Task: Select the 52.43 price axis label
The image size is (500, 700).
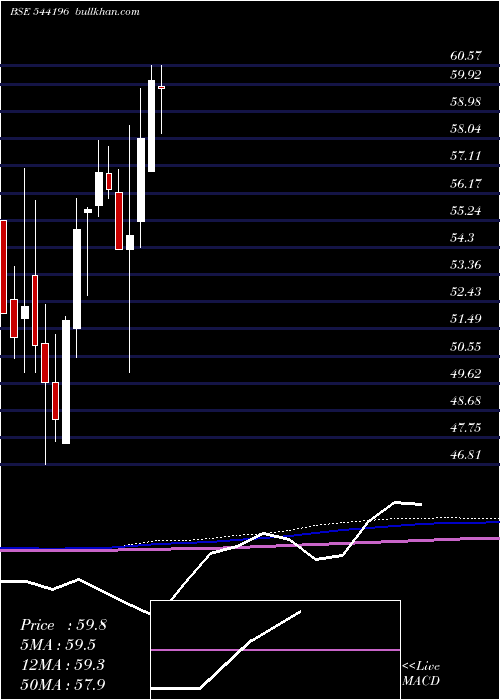Action: pyautogui.click(x=466, y=292)
